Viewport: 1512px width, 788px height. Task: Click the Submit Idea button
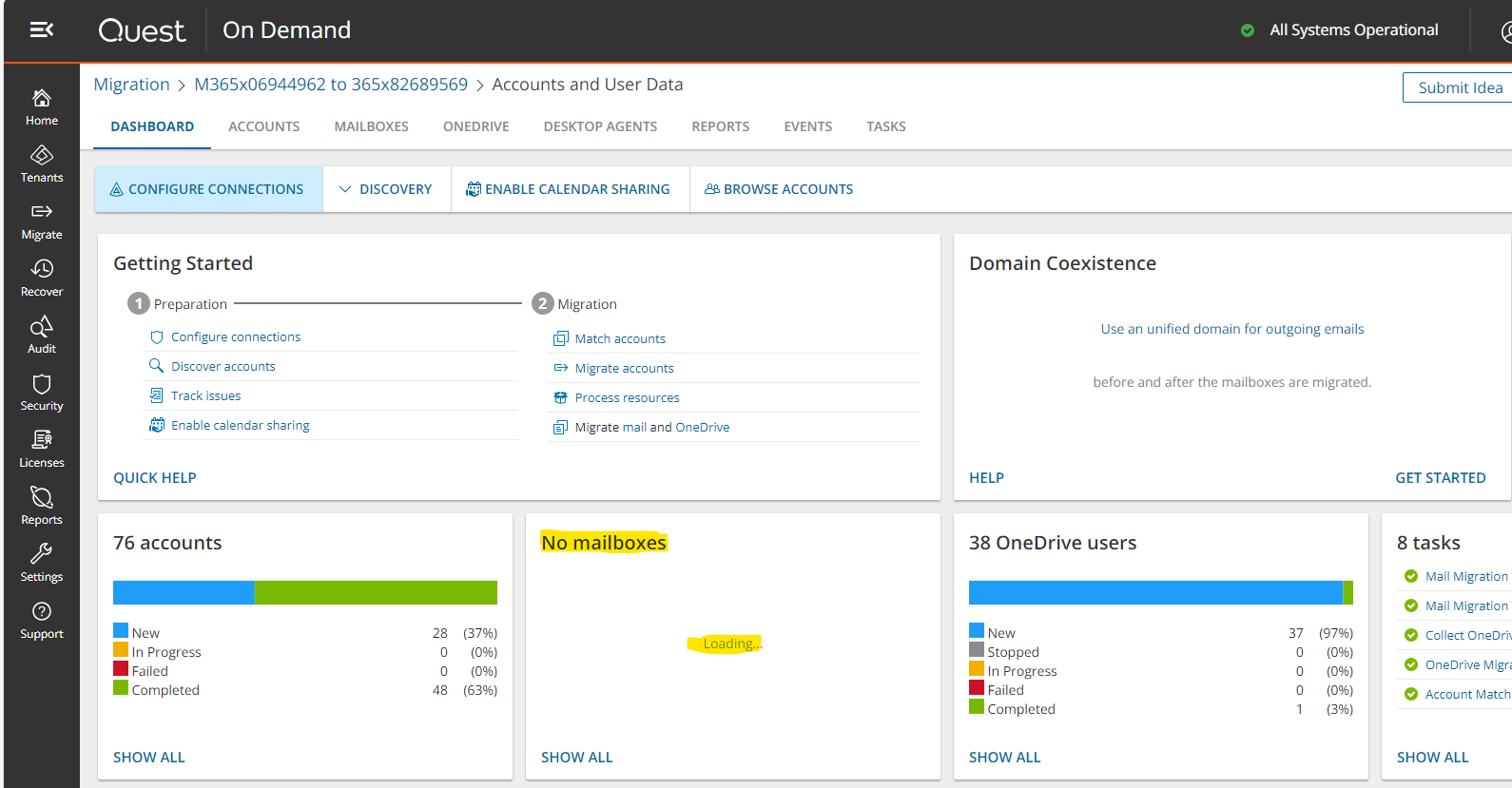pyautogui.click(x=1459, y=87)
